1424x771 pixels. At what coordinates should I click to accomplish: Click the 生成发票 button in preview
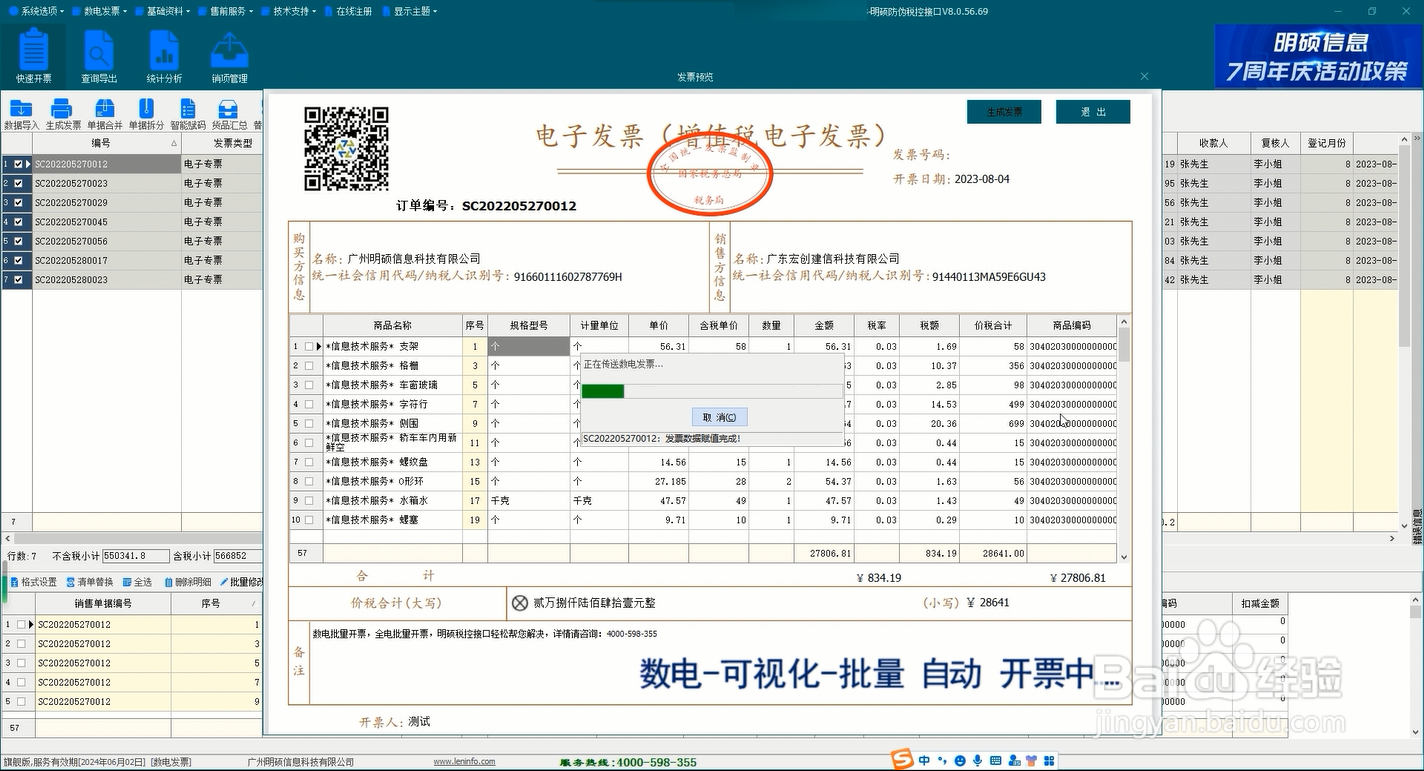(x=1004, y=112)
